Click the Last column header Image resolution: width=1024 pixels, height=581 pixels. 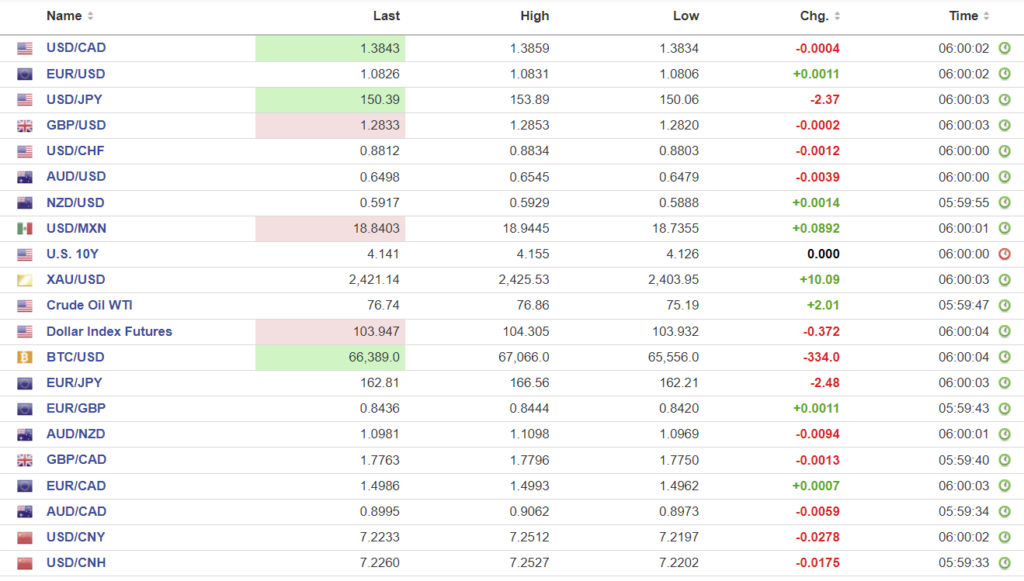(386, 16)
